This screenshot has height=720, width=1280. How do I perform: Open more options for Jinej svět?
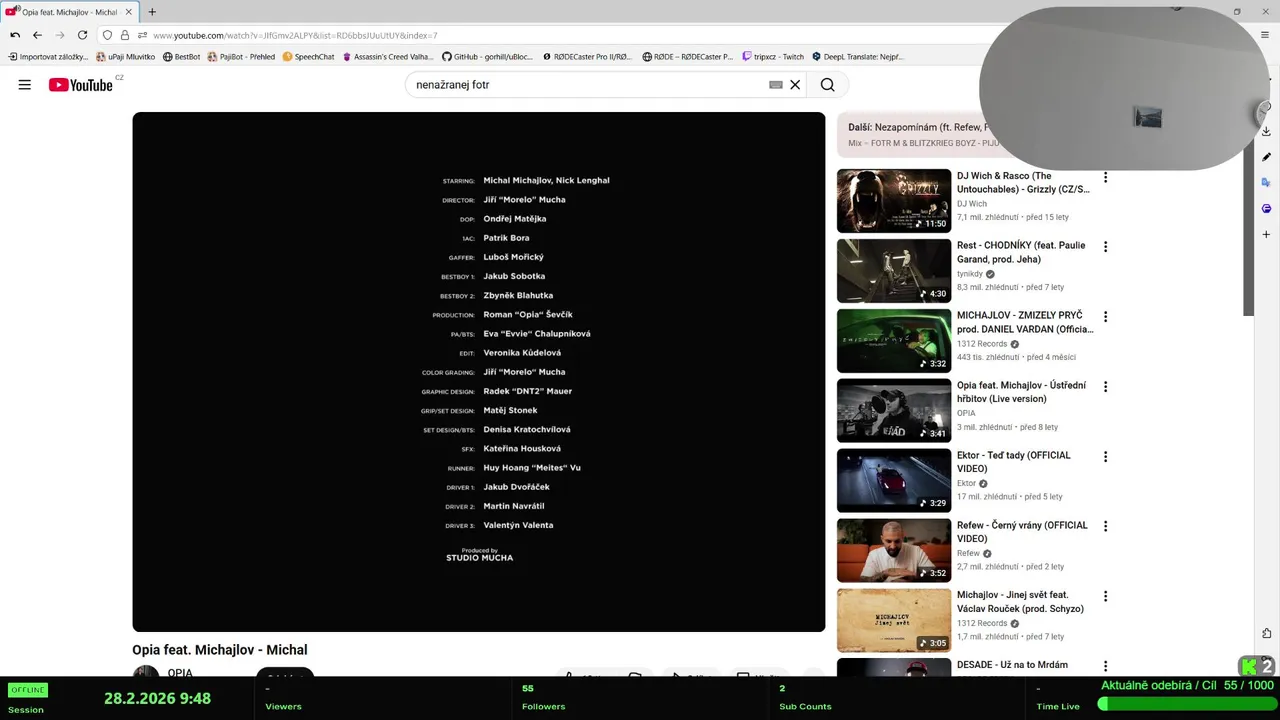[1105, 597]
